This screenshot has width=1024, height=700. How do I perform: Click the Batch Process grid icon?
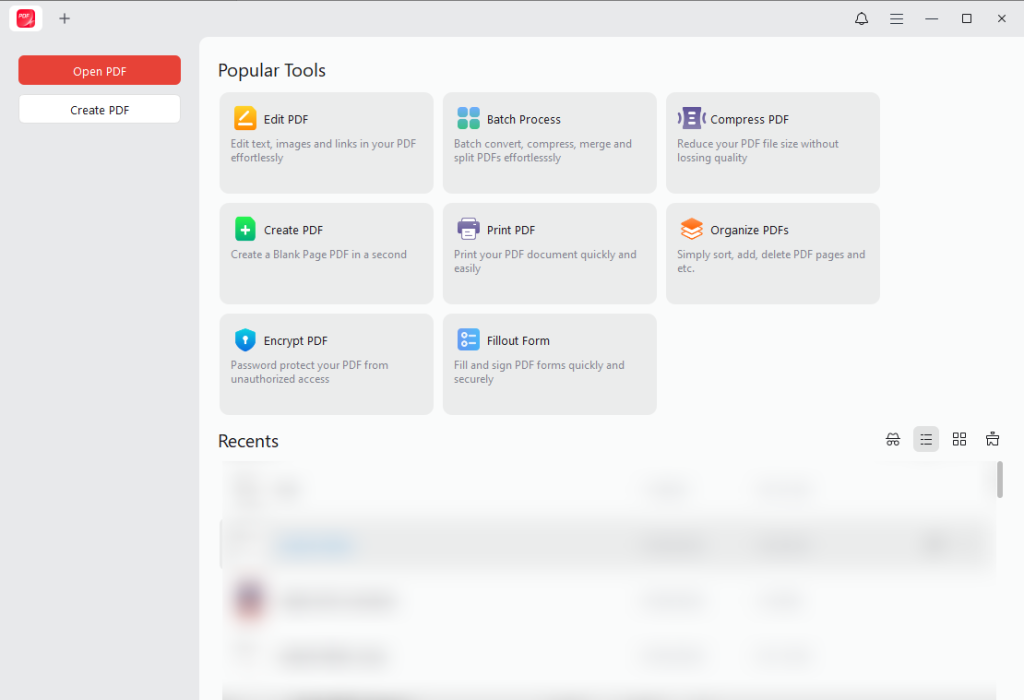coord(468,118)
